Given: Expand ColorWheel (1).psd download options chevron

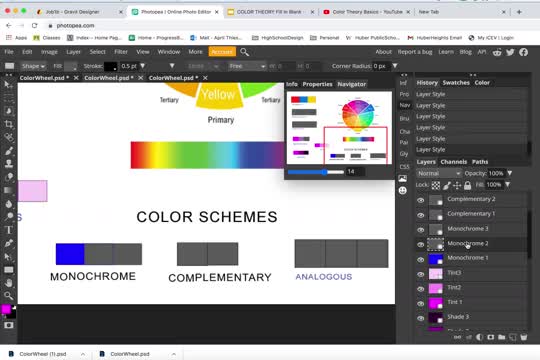Looking at the screenshot, I should (x=83, y=354).
